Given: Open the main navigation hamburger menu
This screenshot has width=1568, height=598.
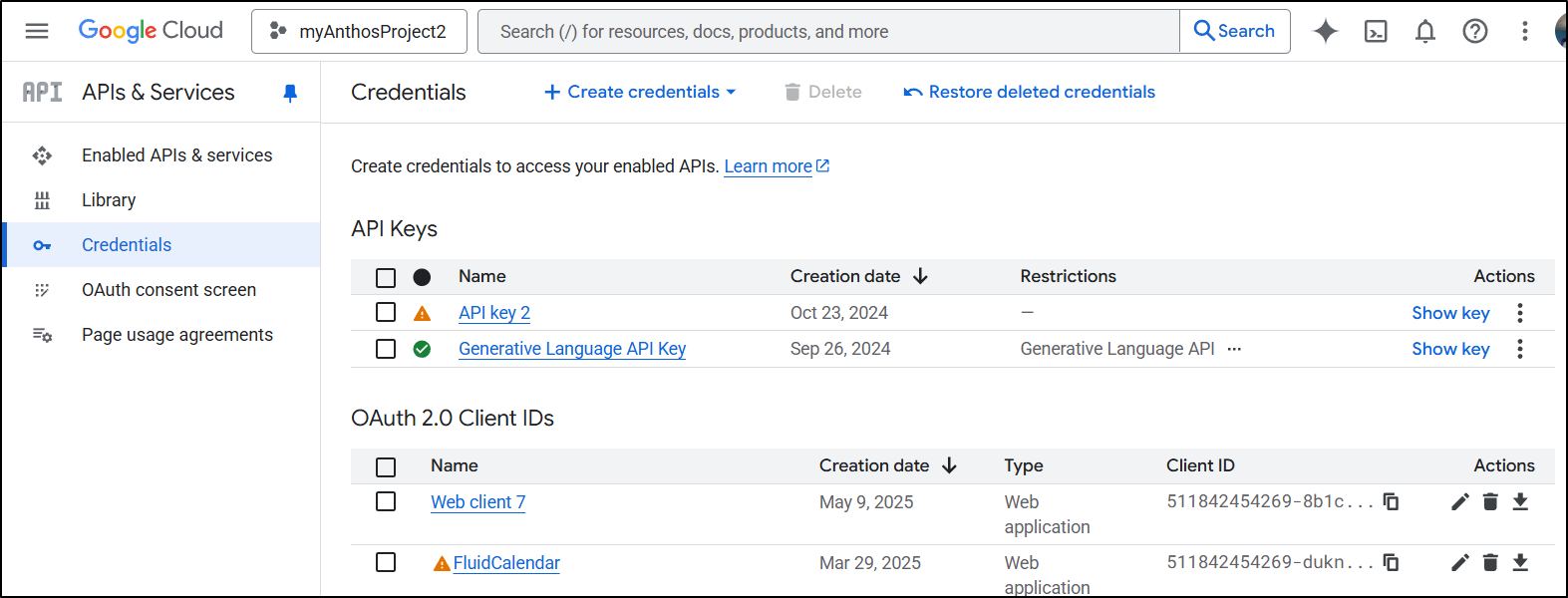Looking at the screenshot, I should point(37,31).
